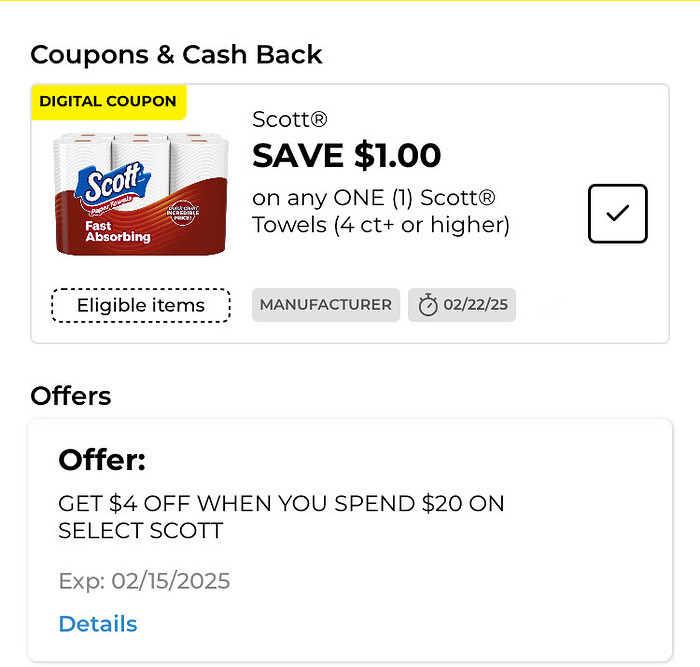Click the Coupons & Cash Back heading

[x=176, y=55]
